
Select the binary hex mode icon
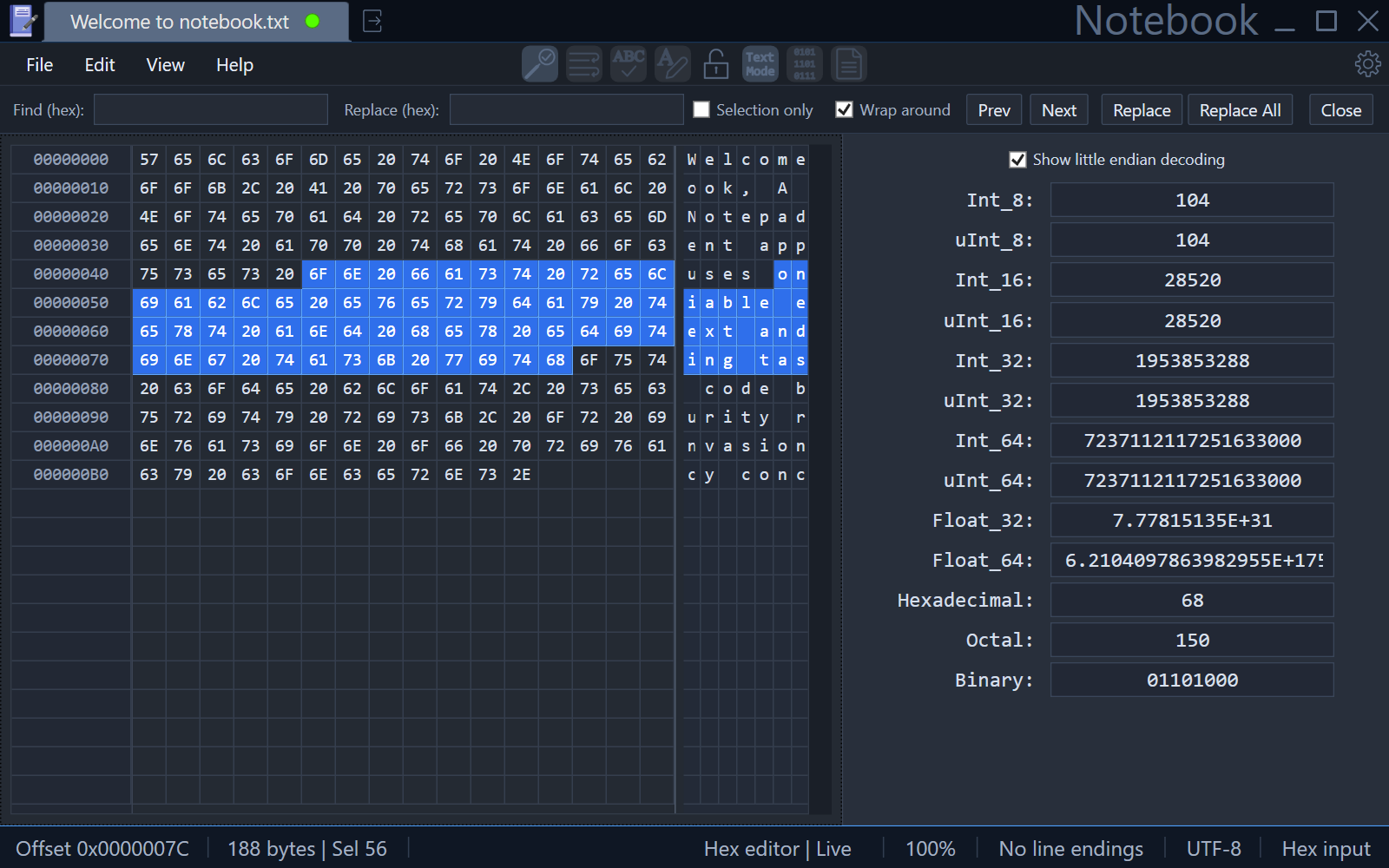click(805, 64)
